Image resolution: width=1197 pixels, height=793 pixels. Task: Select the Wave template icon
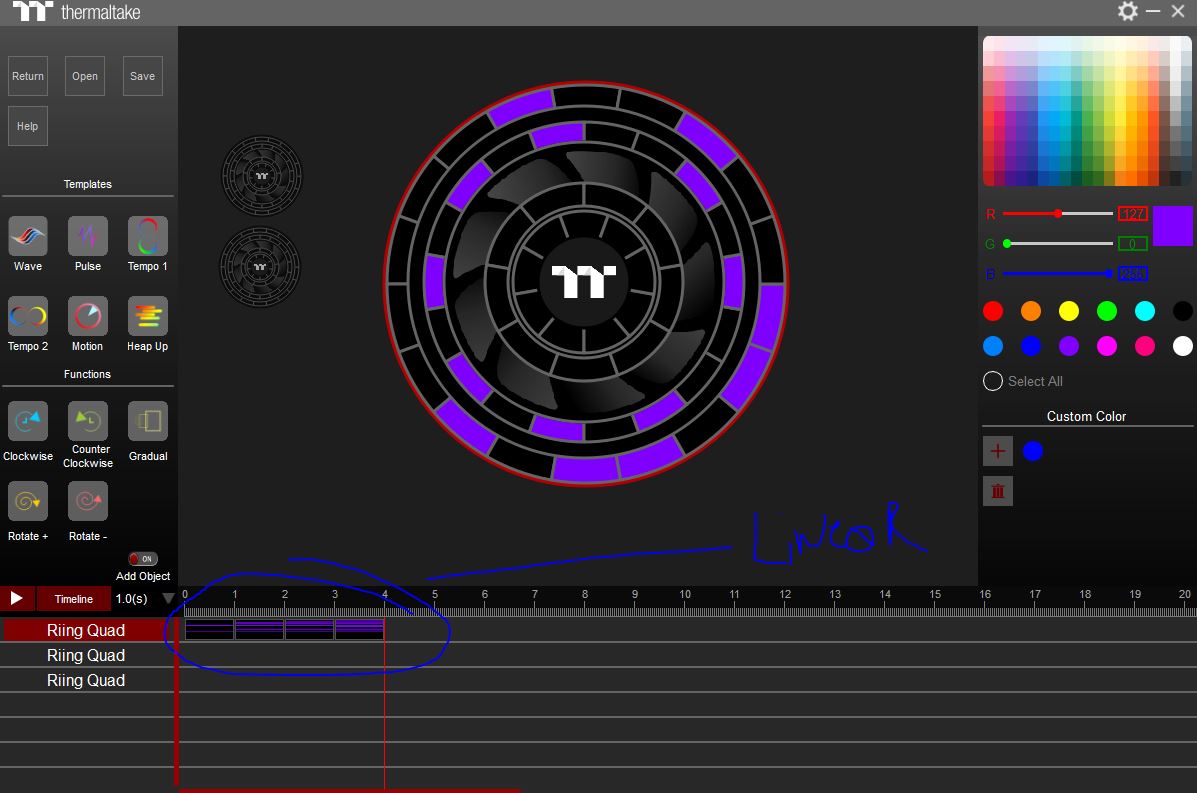pyautogui.click(x=28, y=237)
